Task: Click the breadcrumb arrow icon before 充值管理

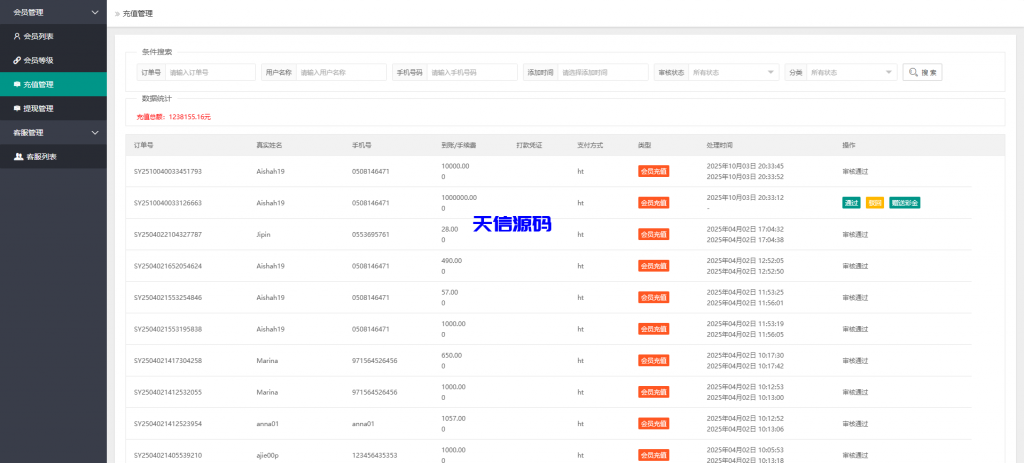Action: [x=117, y=13]
